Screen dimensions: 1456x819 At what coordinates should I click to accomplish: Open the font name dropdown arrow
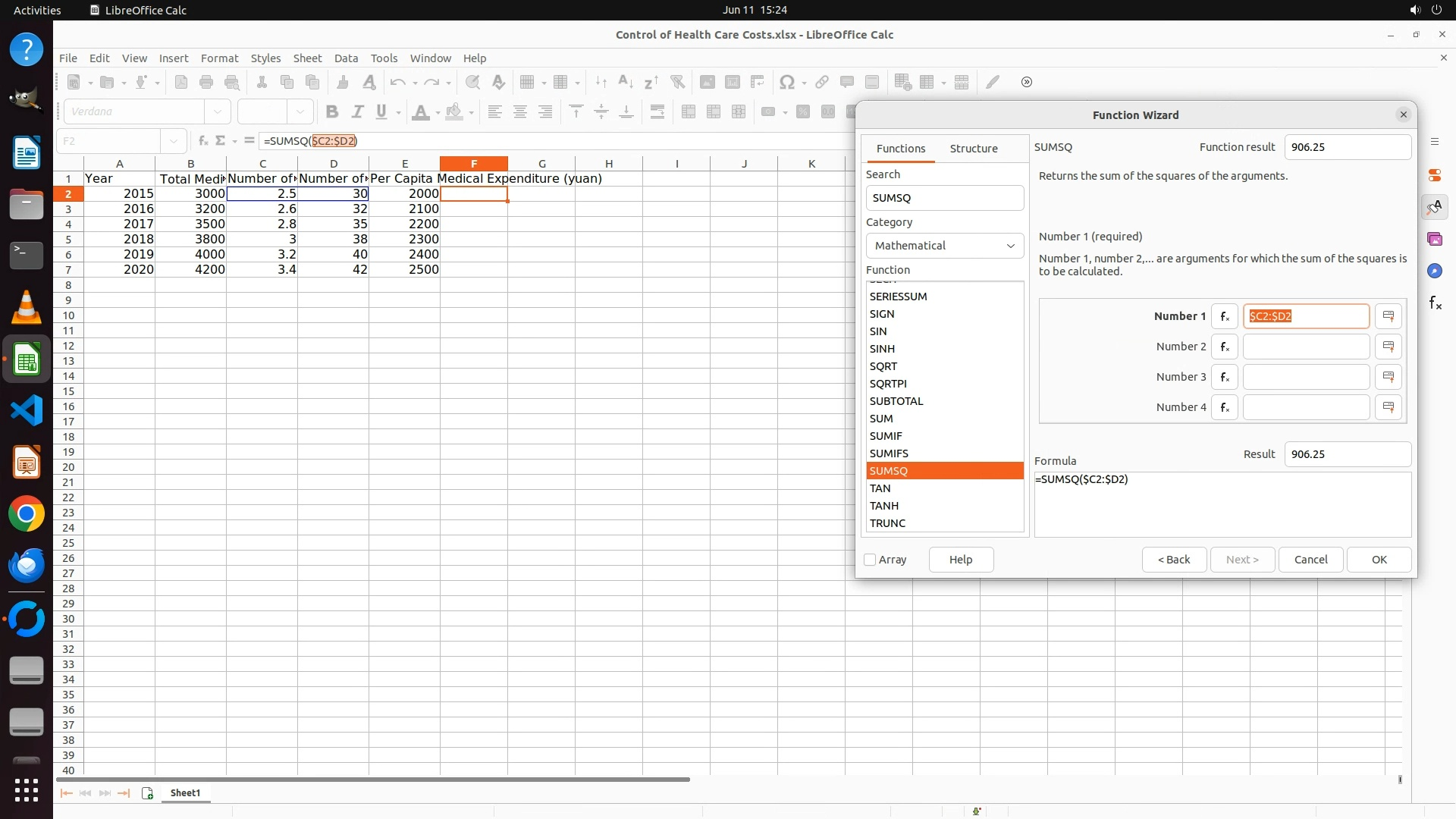[218, 111]
